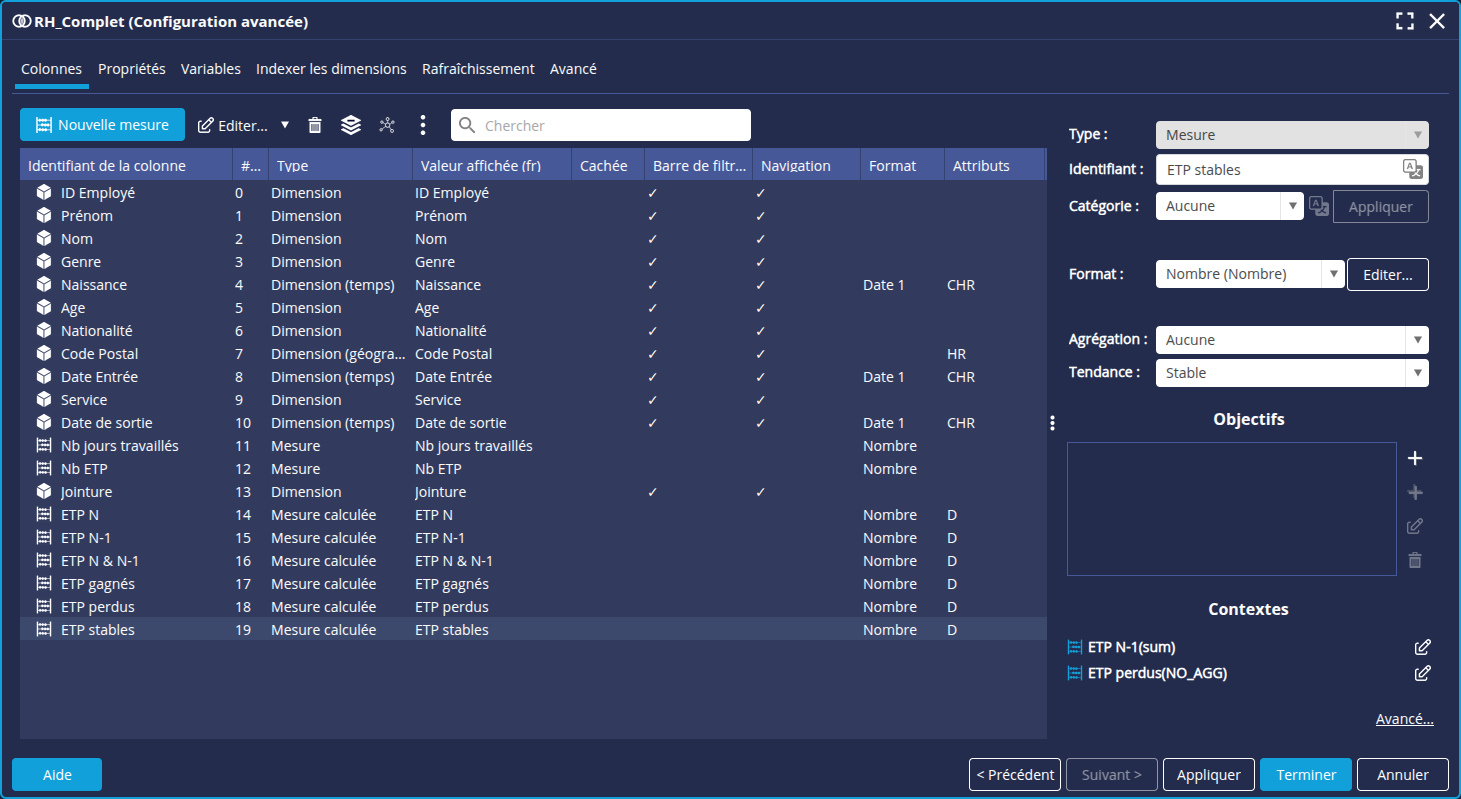Image resolution: width=1461 pixels, height=799 pixels.
Task: Open the Agrégation dropdown
Action: [x=1291, y=340]
